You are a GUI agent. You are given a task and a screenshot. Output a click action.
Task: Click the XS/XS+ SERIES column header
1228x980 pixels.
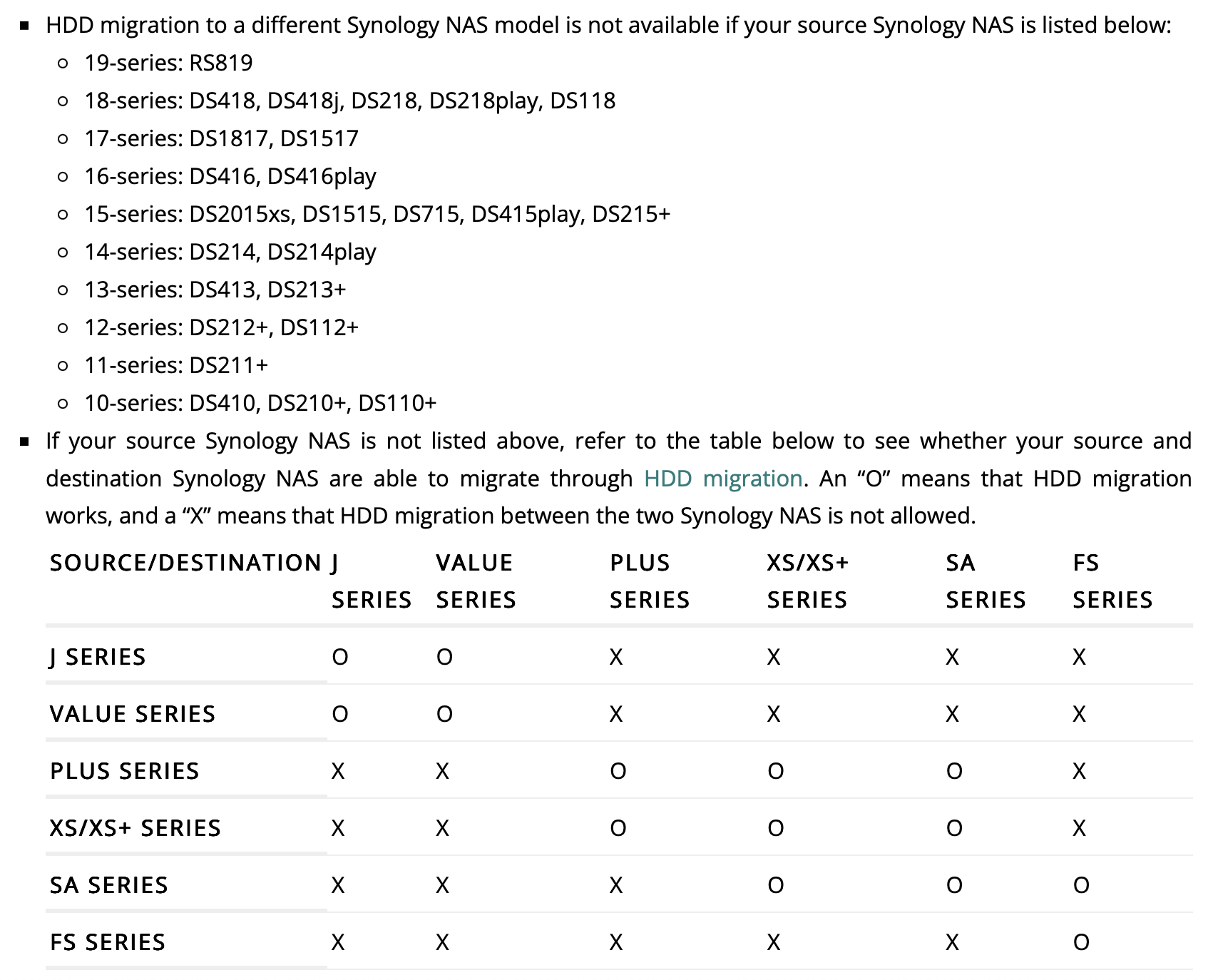click(808, 581)
